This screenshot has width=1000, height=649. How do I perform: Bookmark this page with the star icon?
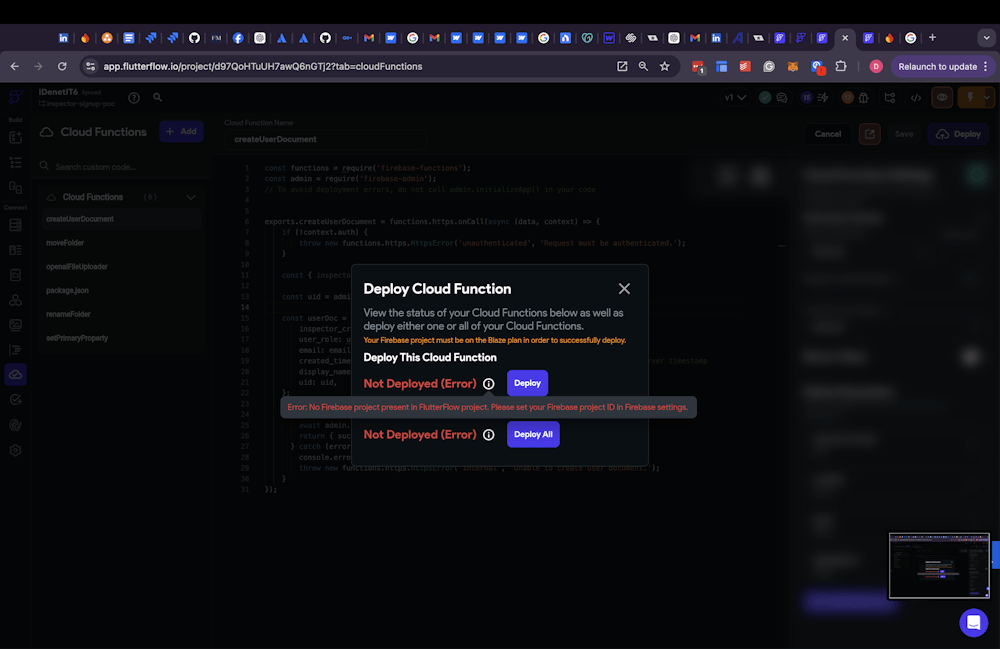(x=665, y=66)
